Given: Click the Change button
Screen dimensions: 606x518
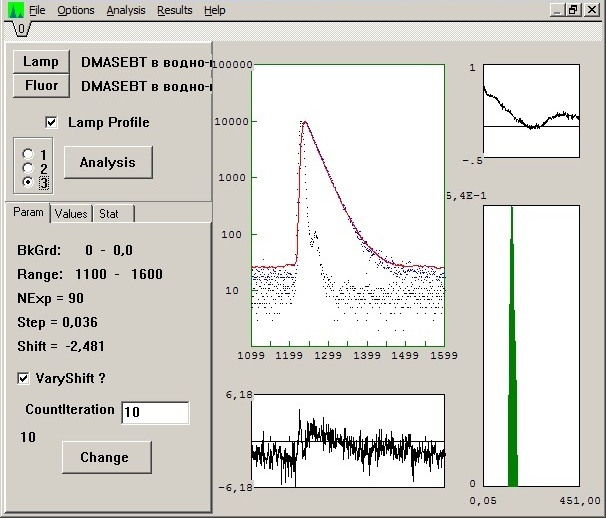Looking at the screenshot, I should coord(107,457).
